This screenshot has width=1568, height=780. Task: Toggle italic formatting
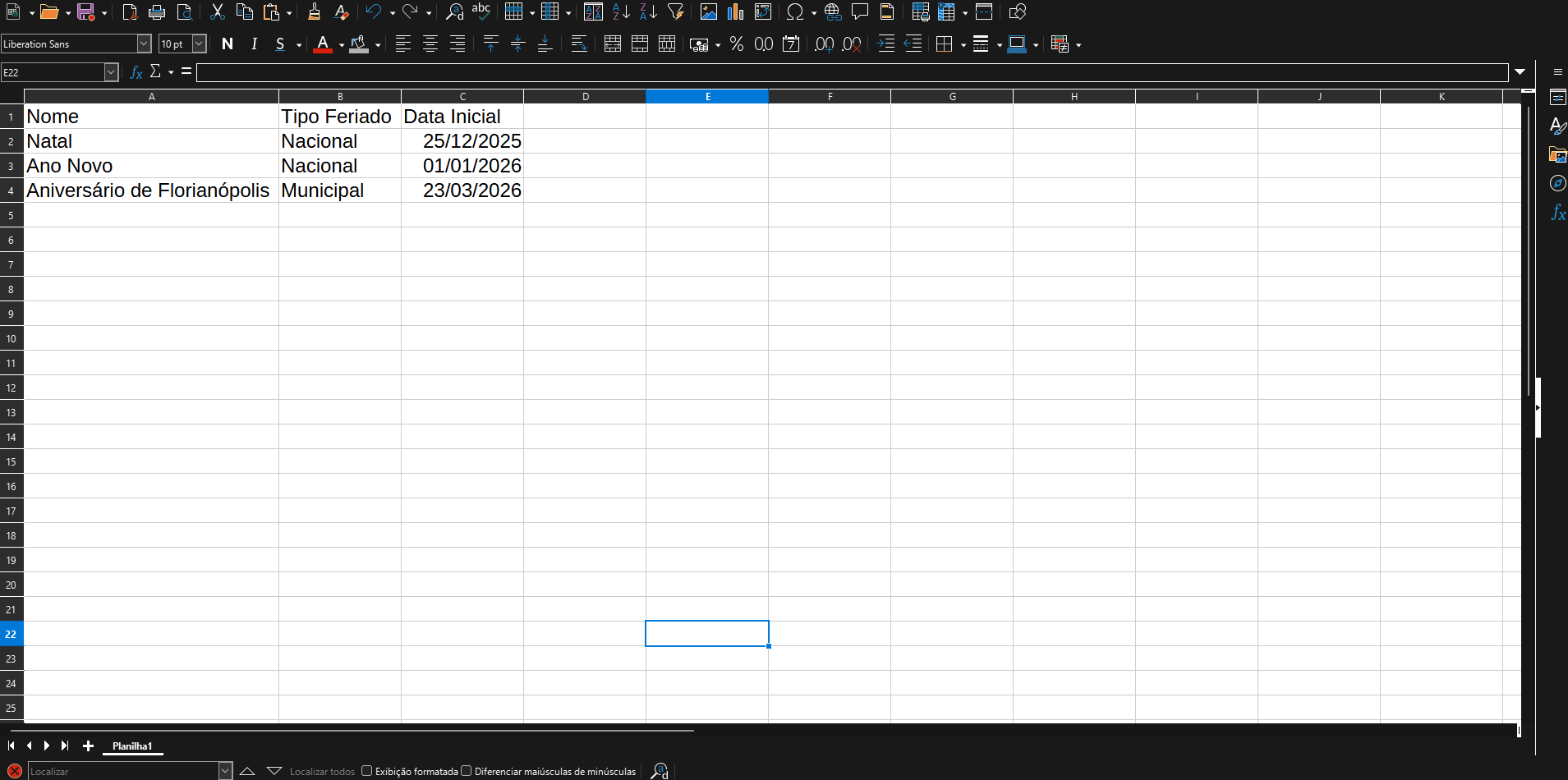255,44
